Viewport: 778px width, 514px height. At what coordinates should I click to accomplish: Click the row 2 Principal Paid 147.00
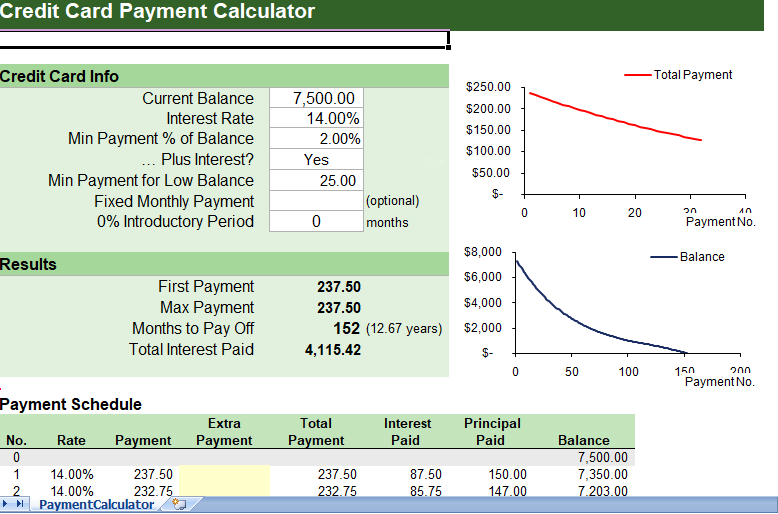click(x=508, y=490)
